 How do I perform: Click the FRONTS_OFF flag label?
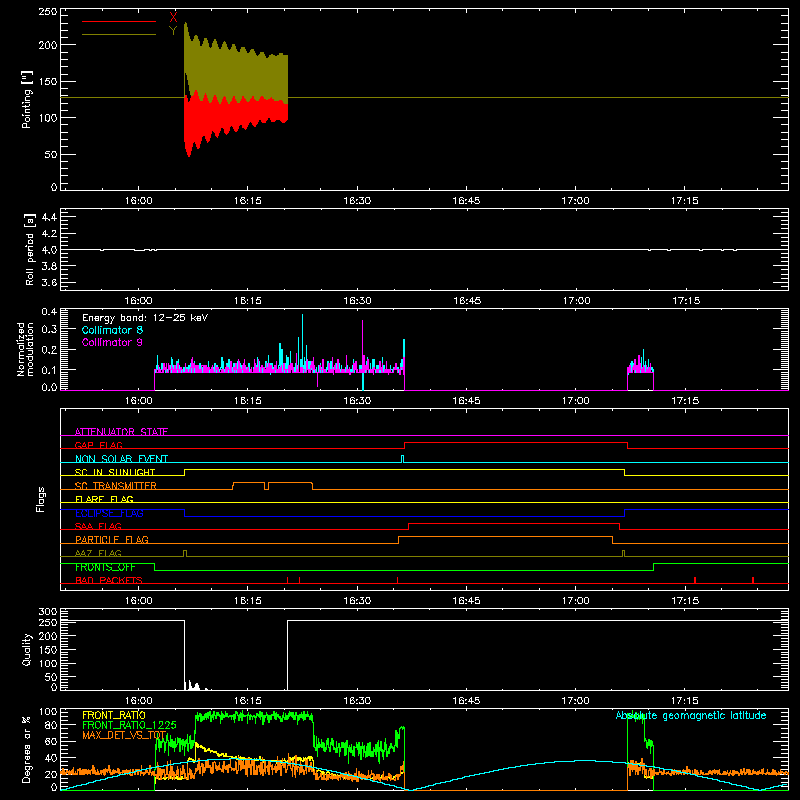pyautogui.click(x=105, y=567)
